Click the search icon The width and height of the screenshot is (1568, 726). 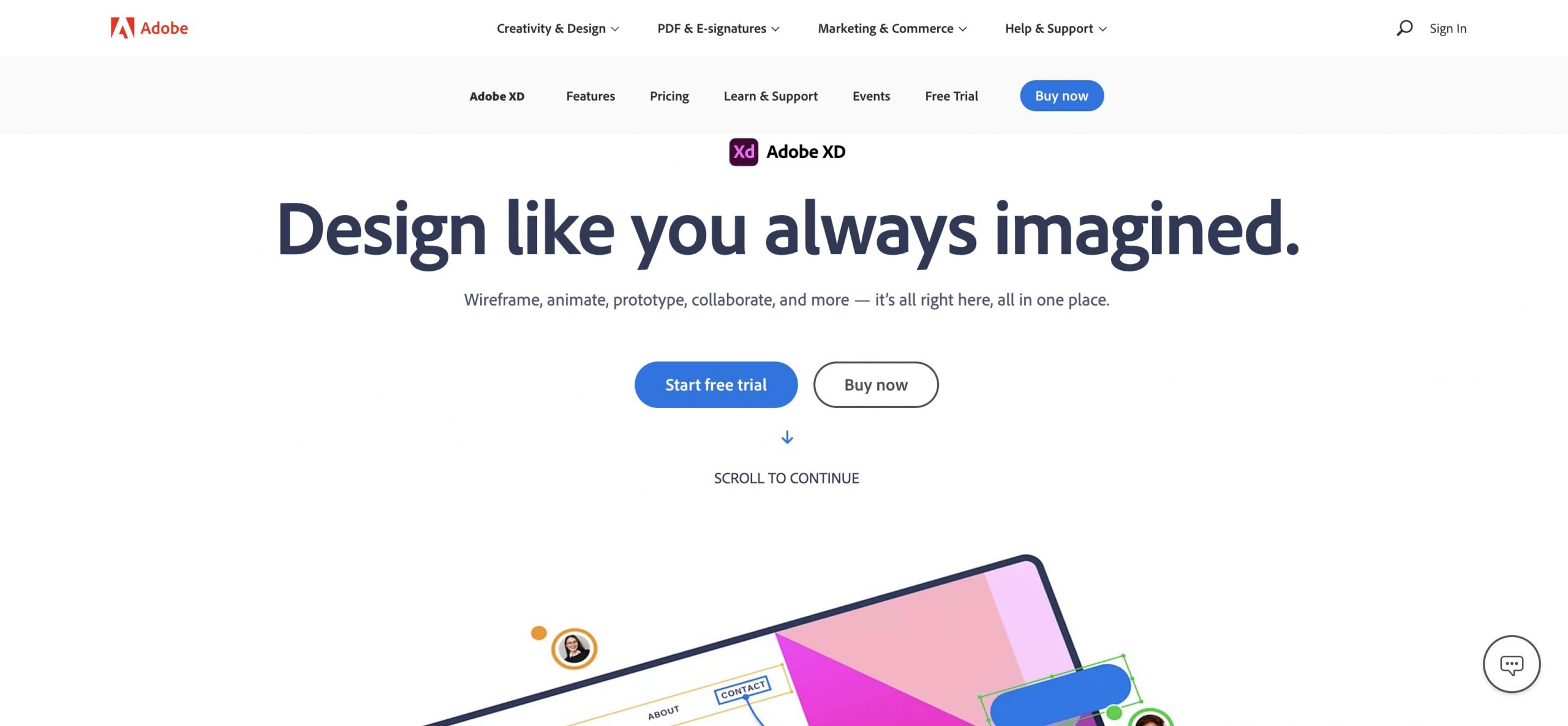[1404, 27]
